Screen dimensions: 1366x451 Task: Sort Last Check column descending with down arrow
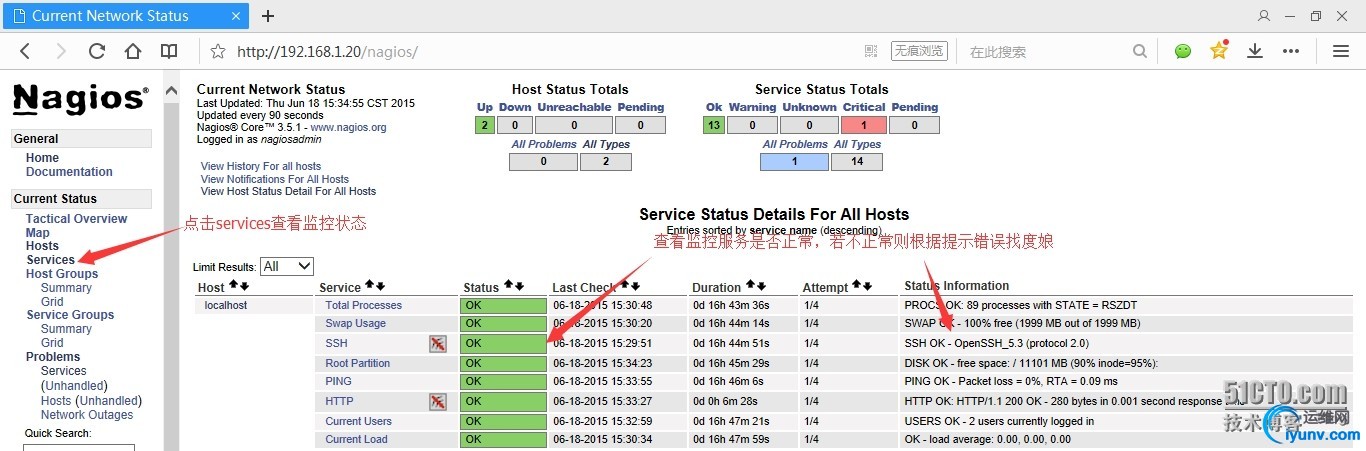636,286
